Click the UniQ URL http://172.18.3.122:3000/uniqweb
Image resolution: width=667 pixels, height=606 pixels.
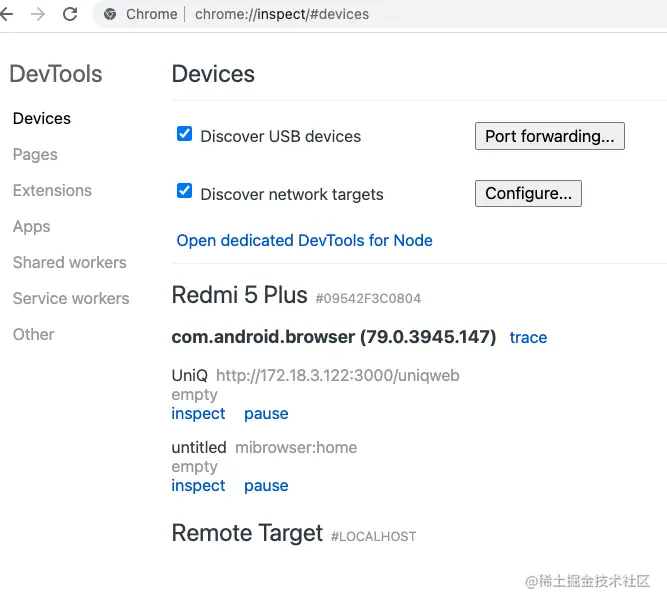(x=338, y=376)
